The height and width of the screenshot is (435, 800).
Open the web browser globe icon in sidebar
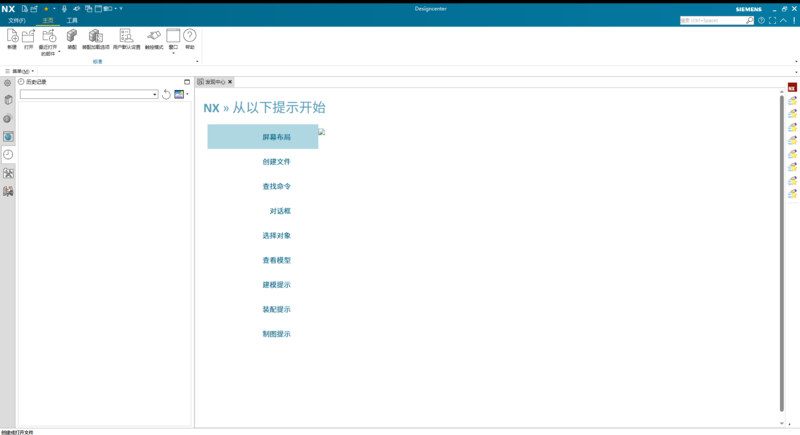pos(8,136)
